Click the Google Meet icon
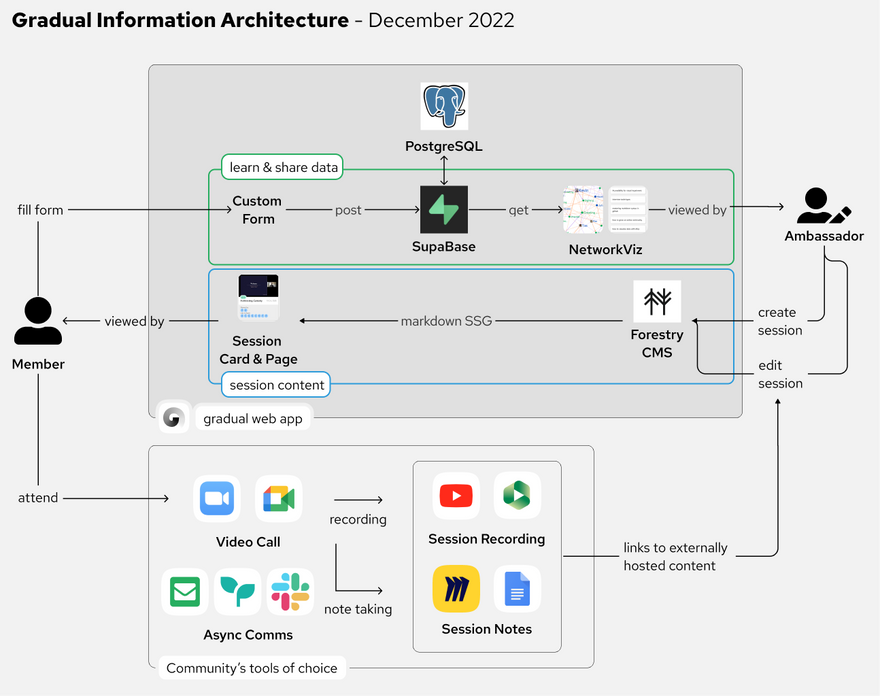This screenshot has width=880, height=696. pyautogui.click(x=279, y=499)
